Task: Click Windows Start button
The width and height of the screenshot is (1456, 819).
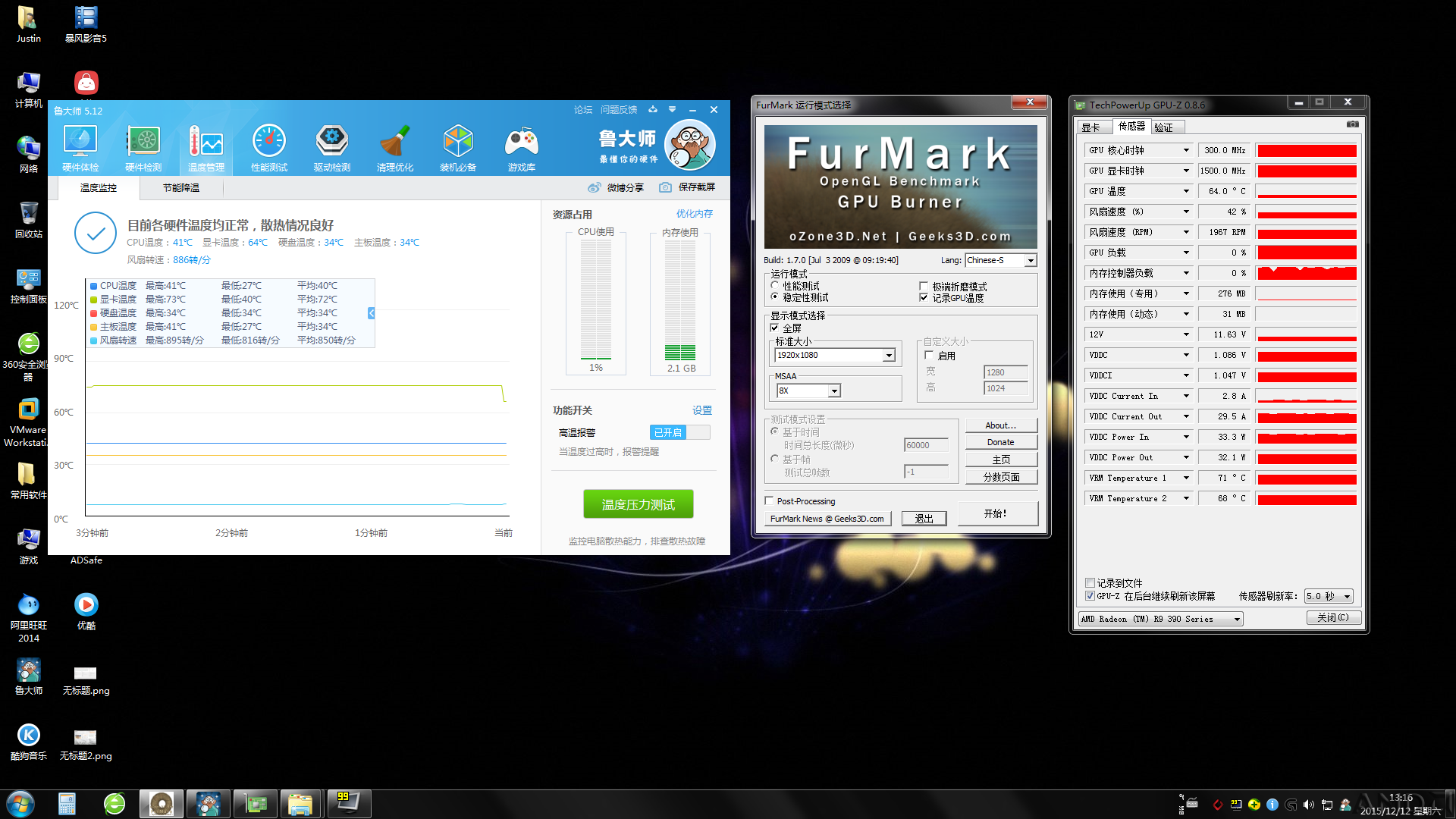Action: (20, 804)
